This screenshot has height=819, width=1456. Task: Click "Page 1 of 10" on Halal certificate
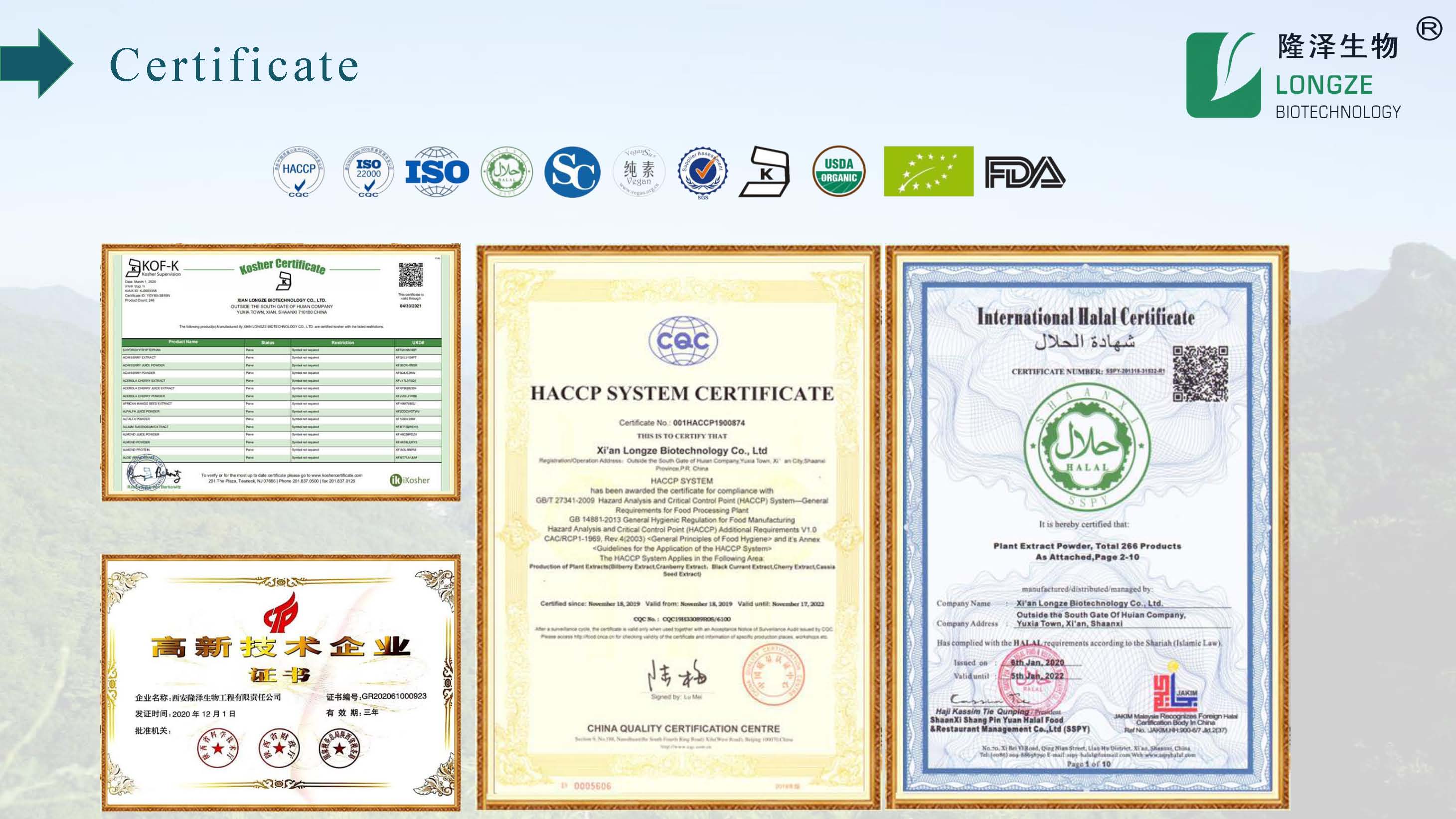point(1088,764)
